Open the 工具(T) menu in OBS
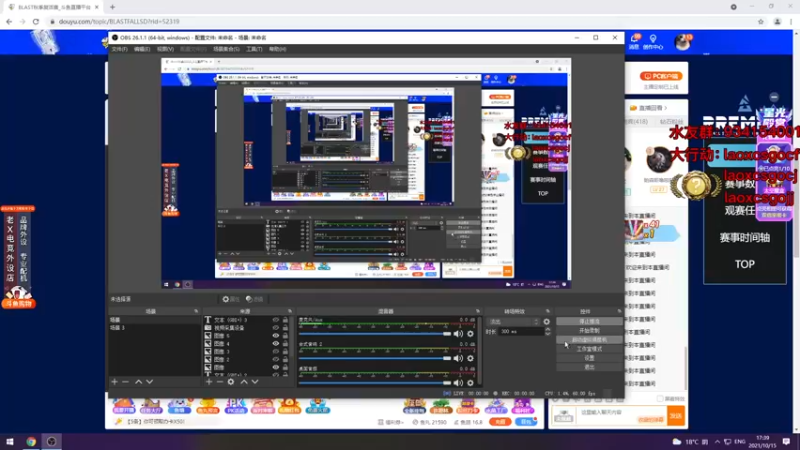 tap(254, 49)
